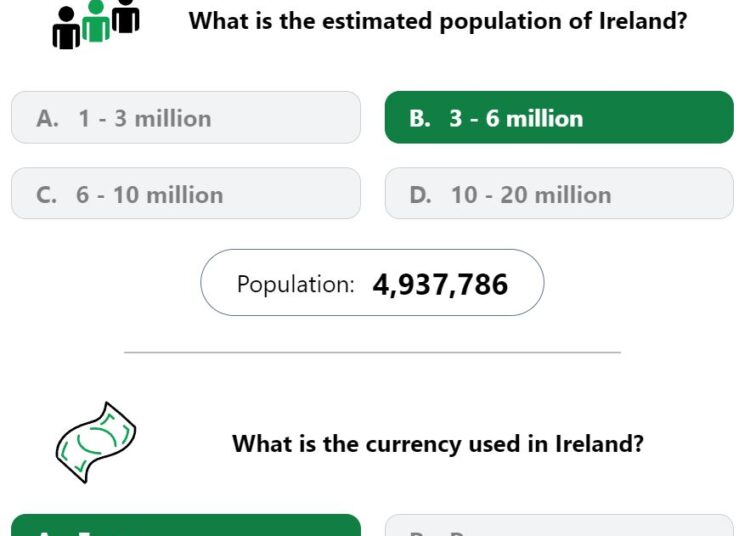Click the green highlighted currency answer A
This screenshot has width=750, height=536.
click(186, 525)
